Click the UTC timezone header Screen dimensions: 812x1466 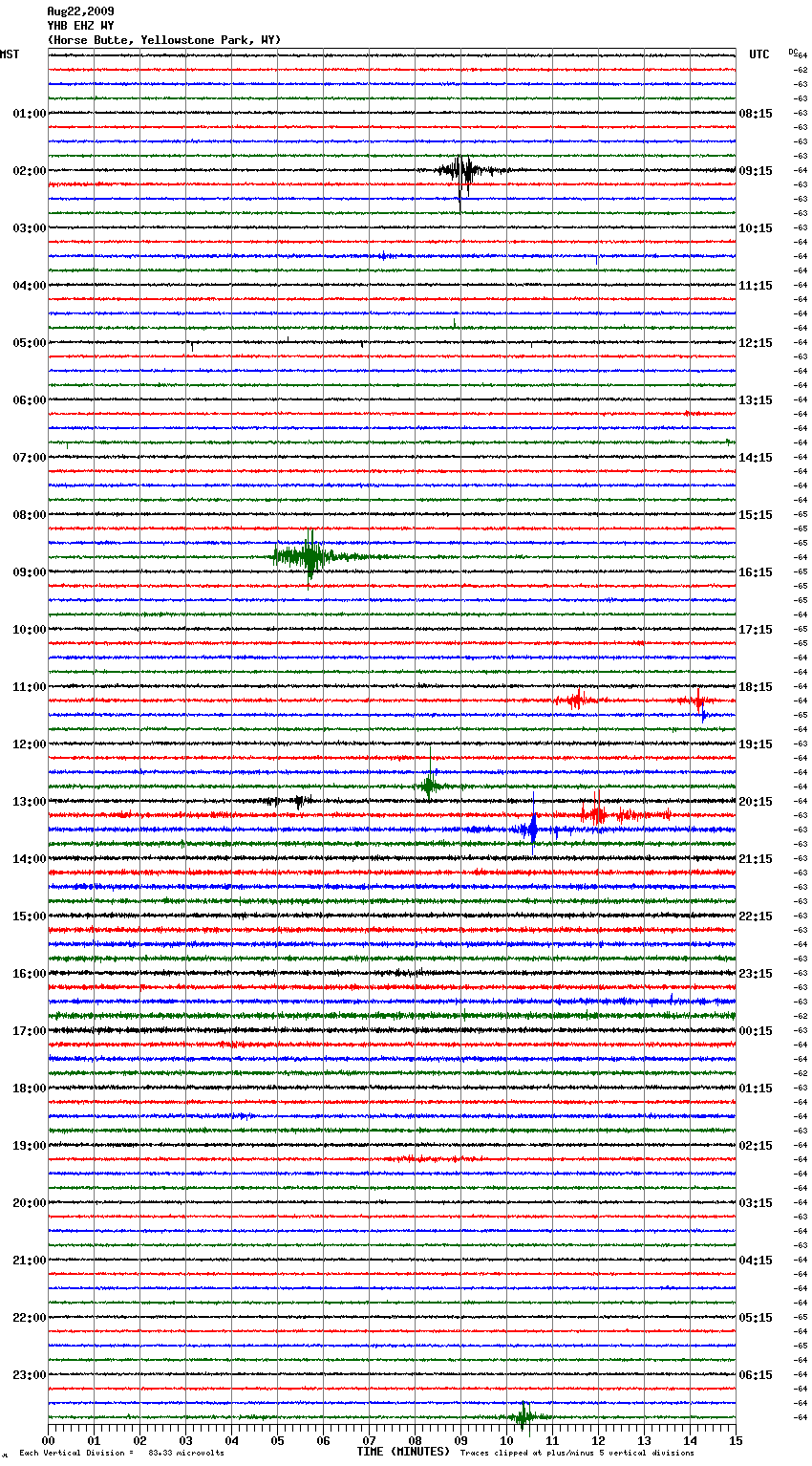click(759, 54)
